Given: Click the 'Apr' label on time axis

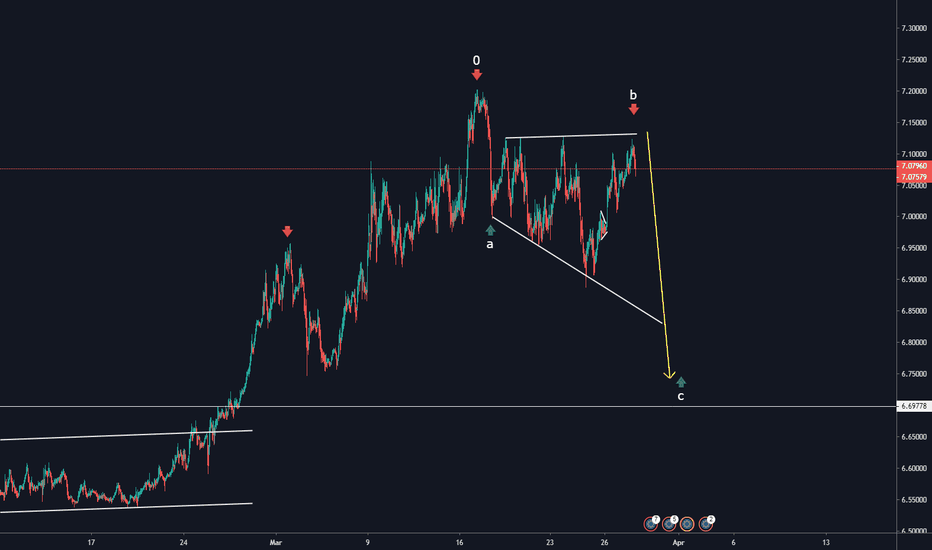Looking at the screenshot, I should click(x=678, y=542).
